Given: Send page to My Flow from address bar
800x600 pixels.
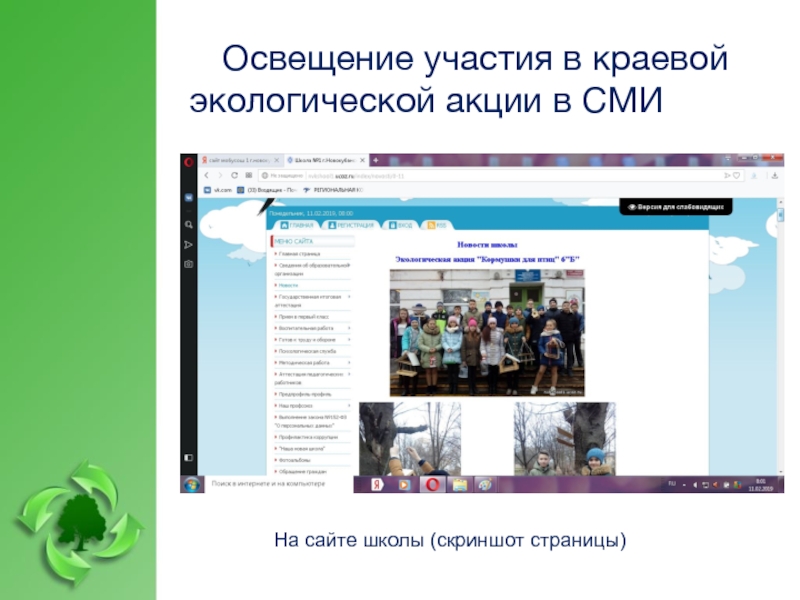Looking at the screenshot, I should click(727, 176).
